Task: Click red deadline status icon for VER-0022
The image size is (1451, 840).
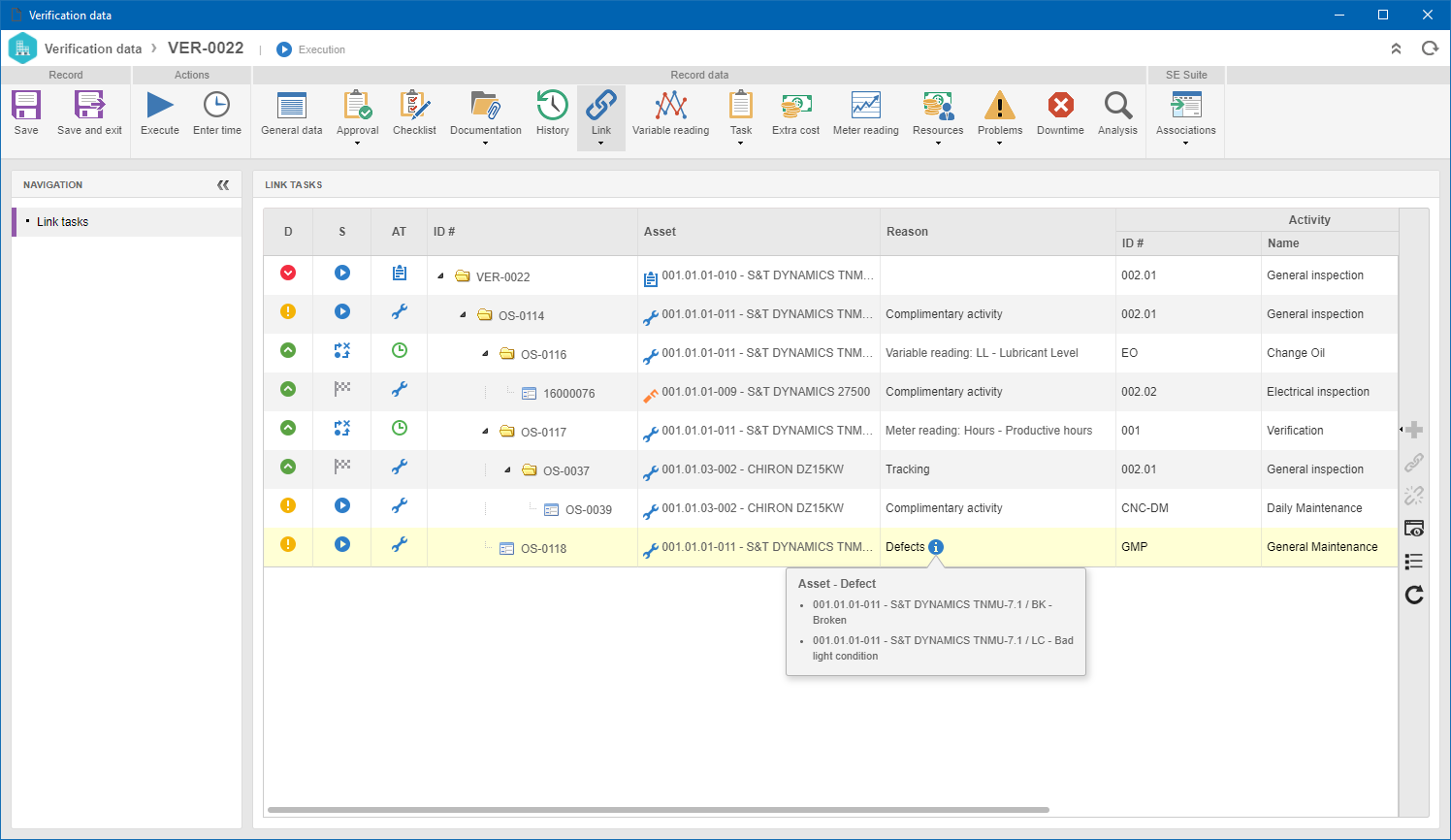Action: [x=288, y=273]
